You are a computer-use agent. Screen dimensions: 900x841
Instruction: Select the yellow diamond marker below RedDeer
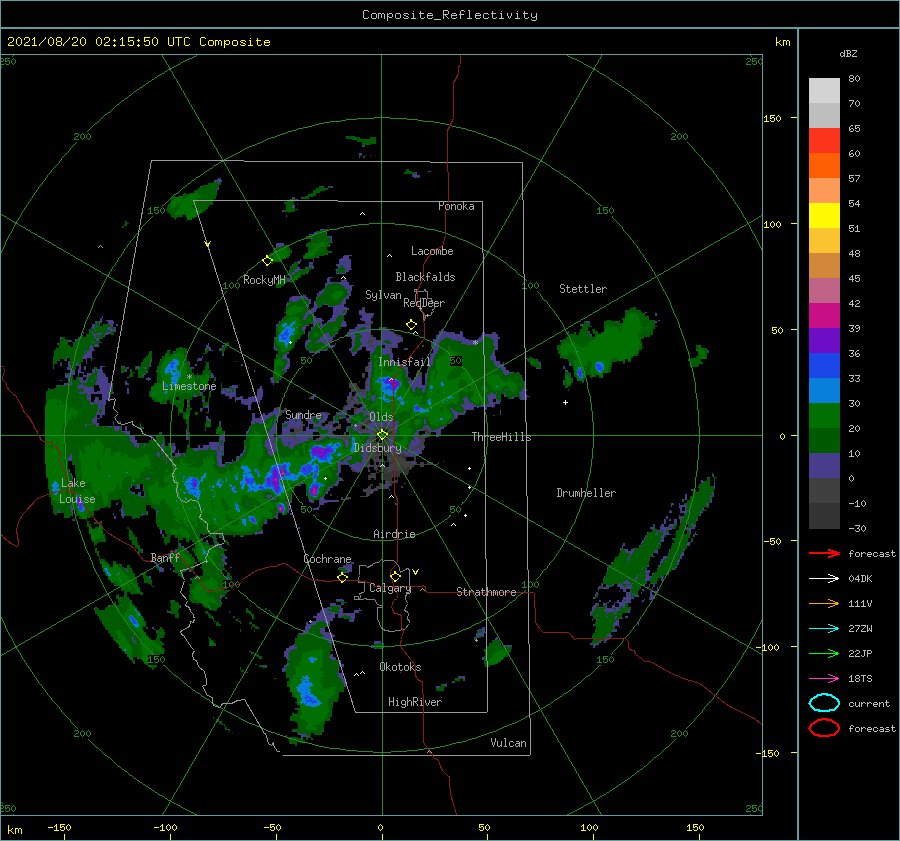coord(412,325)
